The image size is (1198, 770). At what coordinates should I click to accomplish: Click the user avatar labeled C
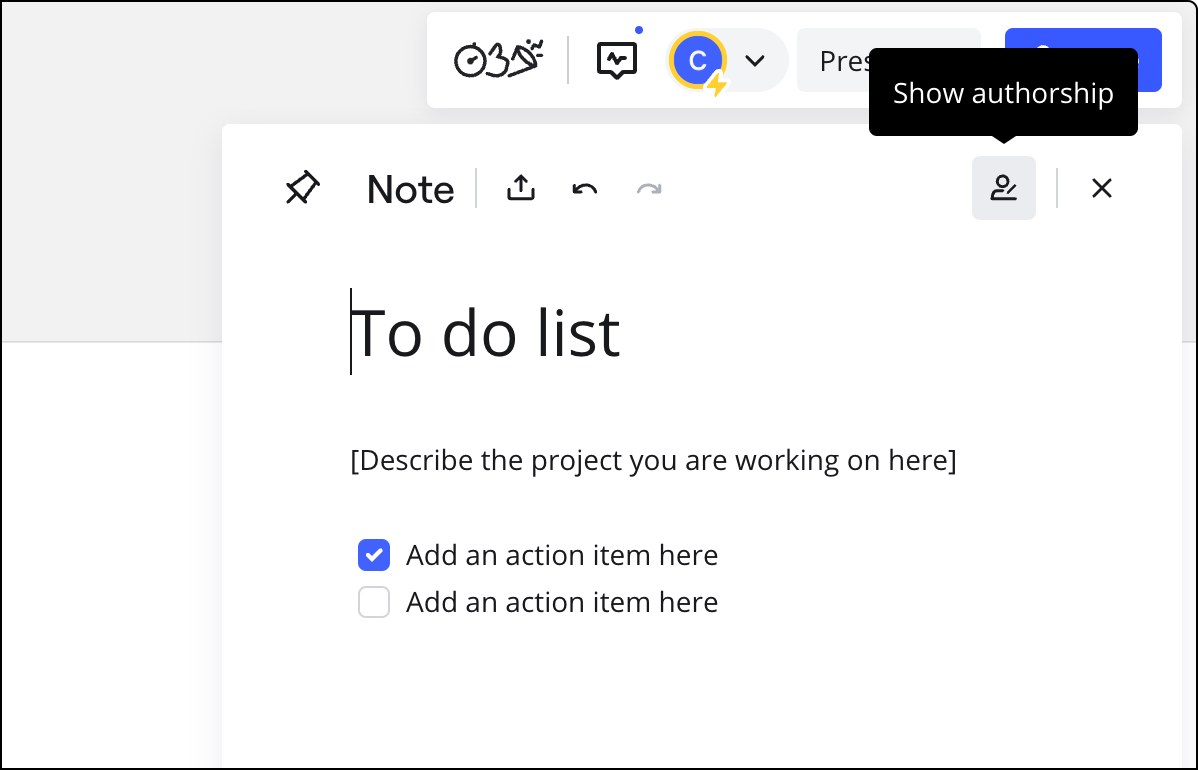point(698,61)
